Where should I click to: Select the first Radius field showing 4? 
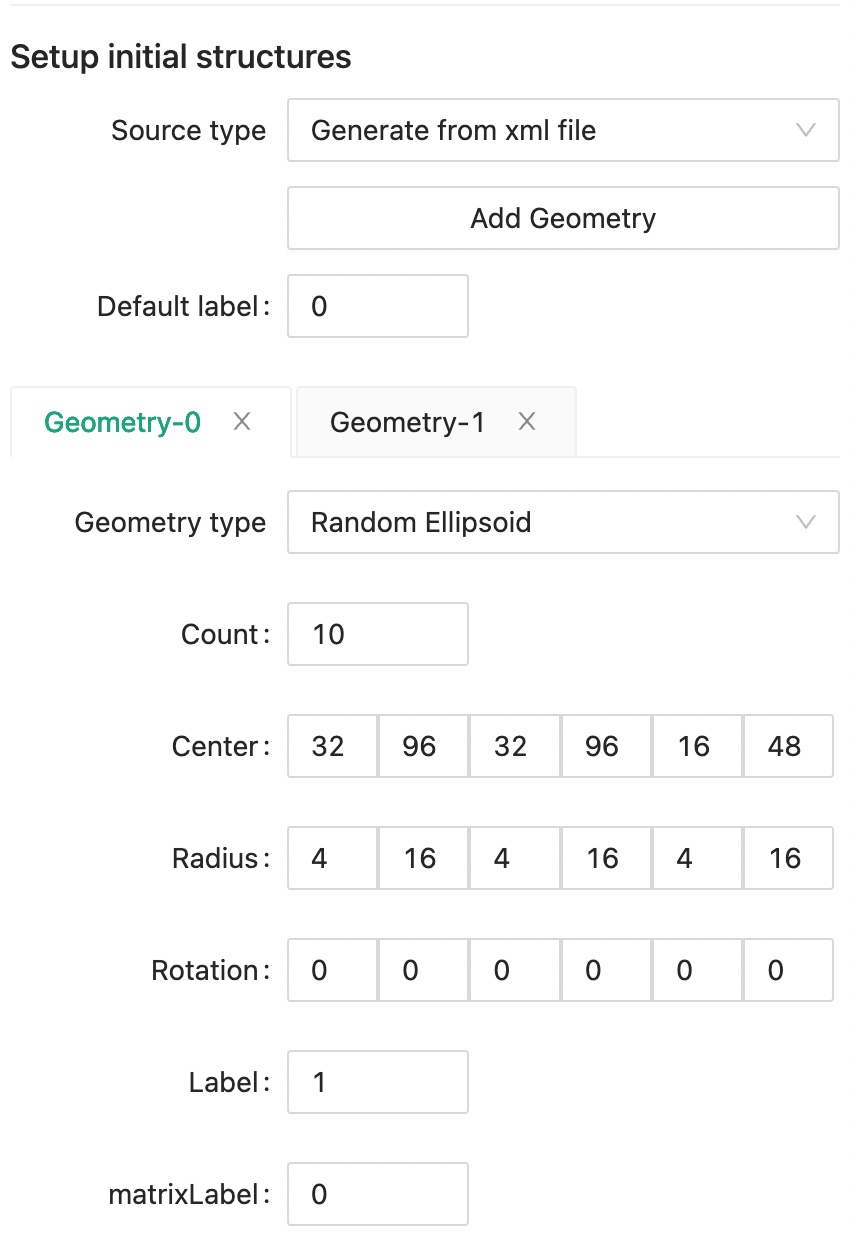point(332,858)
